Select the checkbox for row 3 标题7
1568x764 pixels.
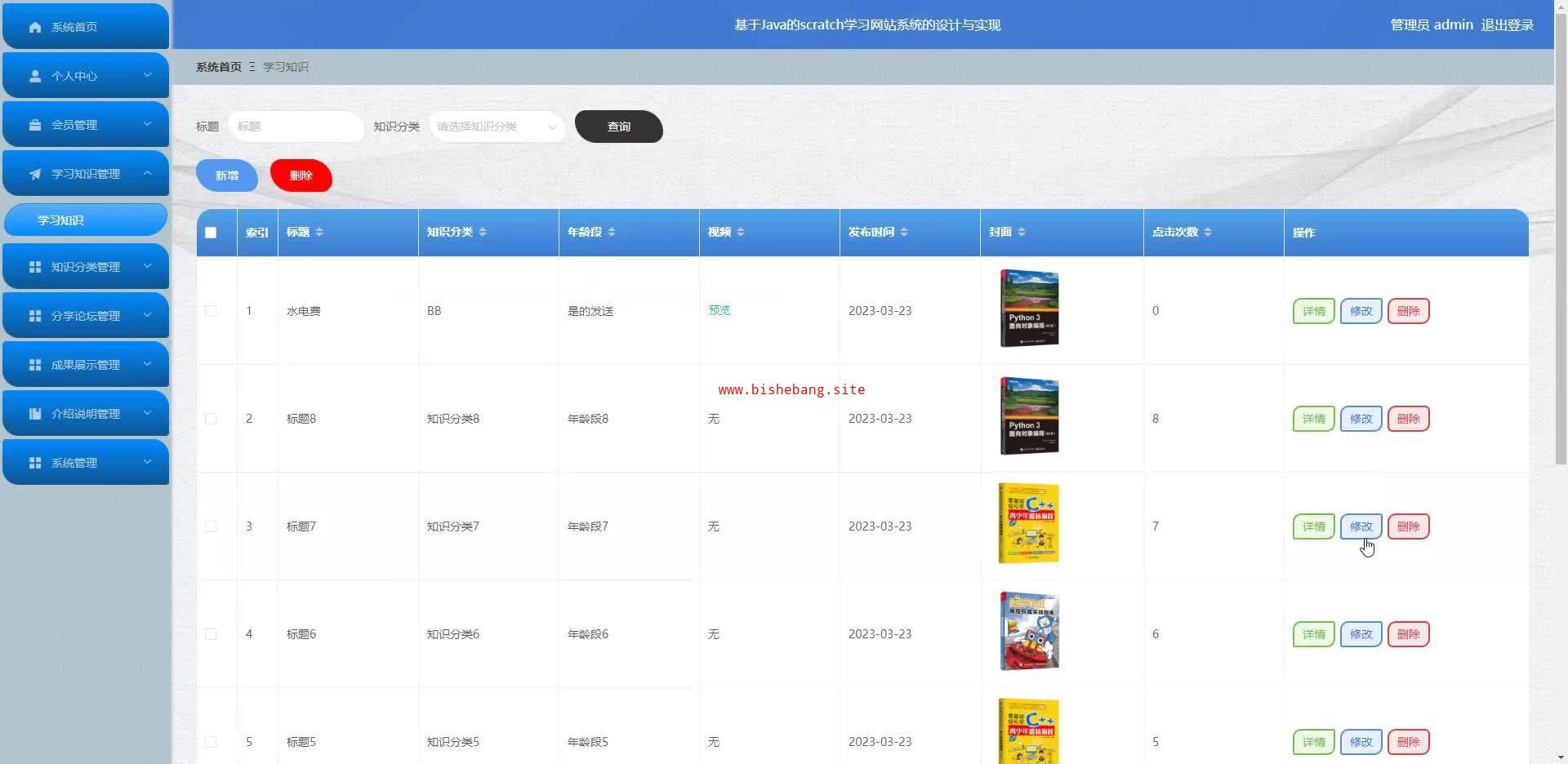coord(211,526)
